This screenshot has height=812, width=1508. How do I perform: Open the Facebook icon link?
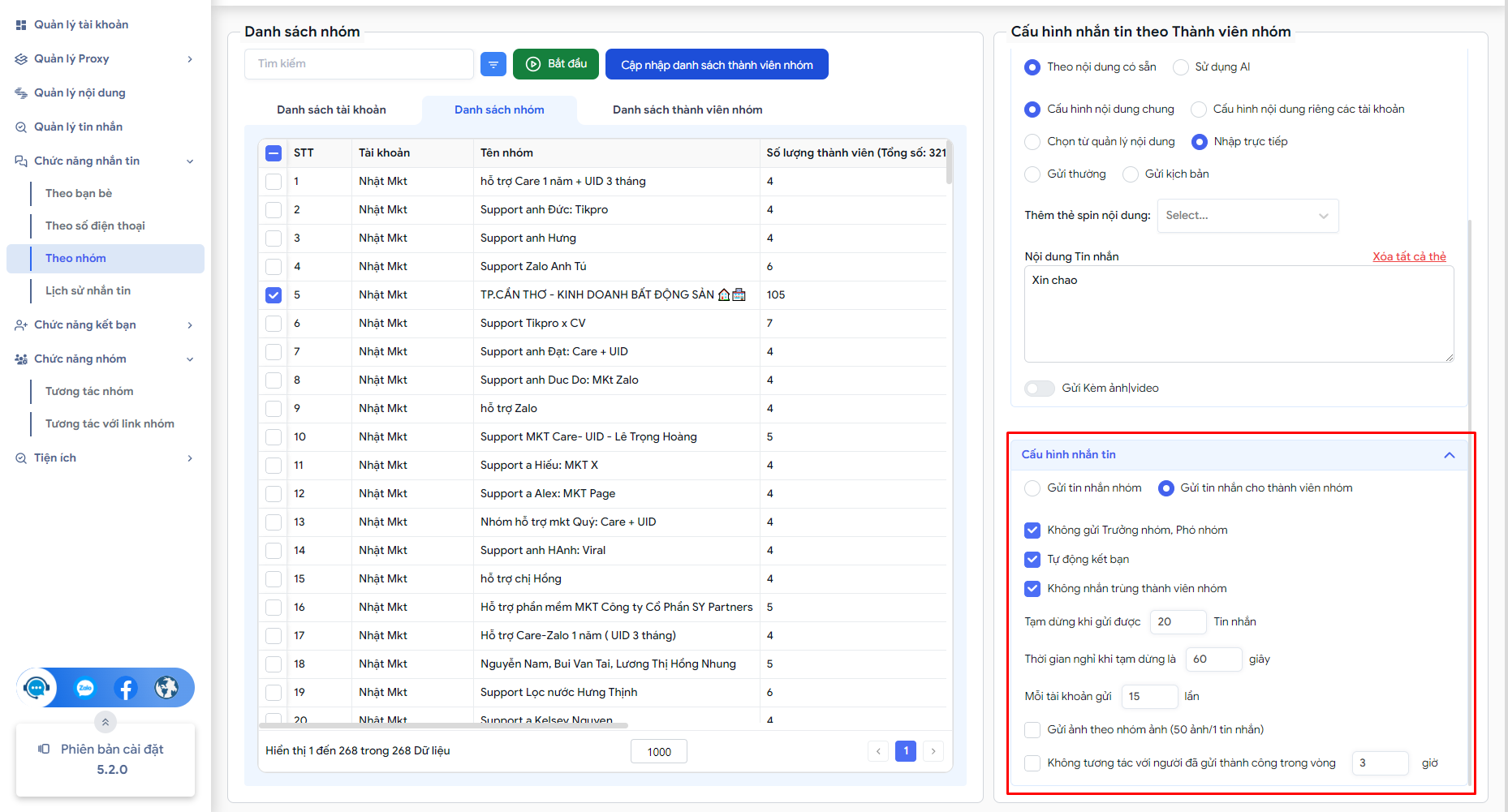[x=126, y=688]
